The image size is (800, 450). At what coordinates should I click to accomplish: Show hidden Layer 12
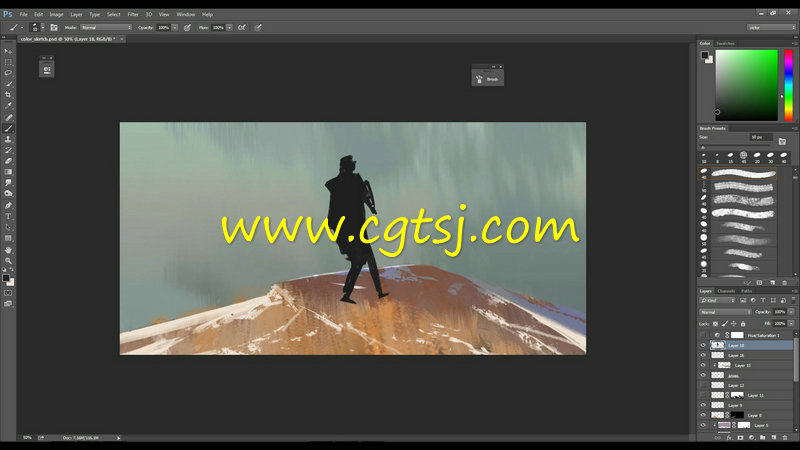click(703, 385)
